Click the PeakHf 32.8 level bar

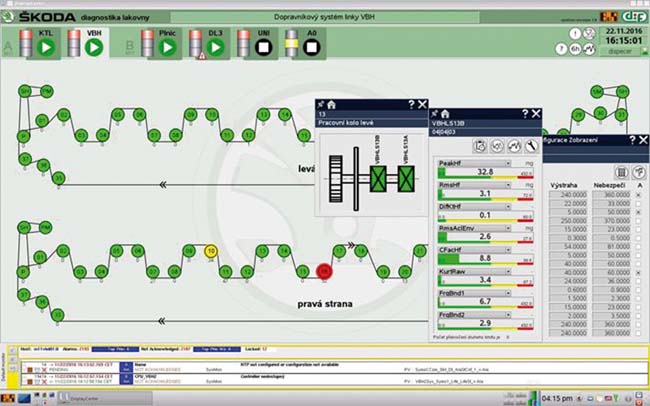click(485, 173)
